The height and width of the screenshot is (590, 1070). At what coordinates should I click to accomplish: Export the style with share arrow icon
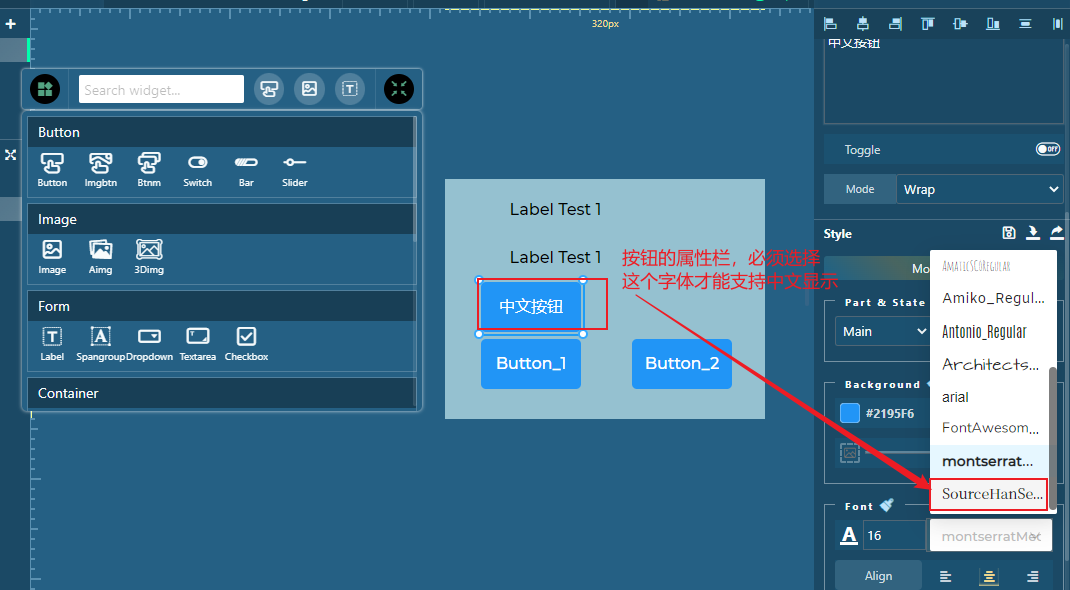pos(1056,233)
